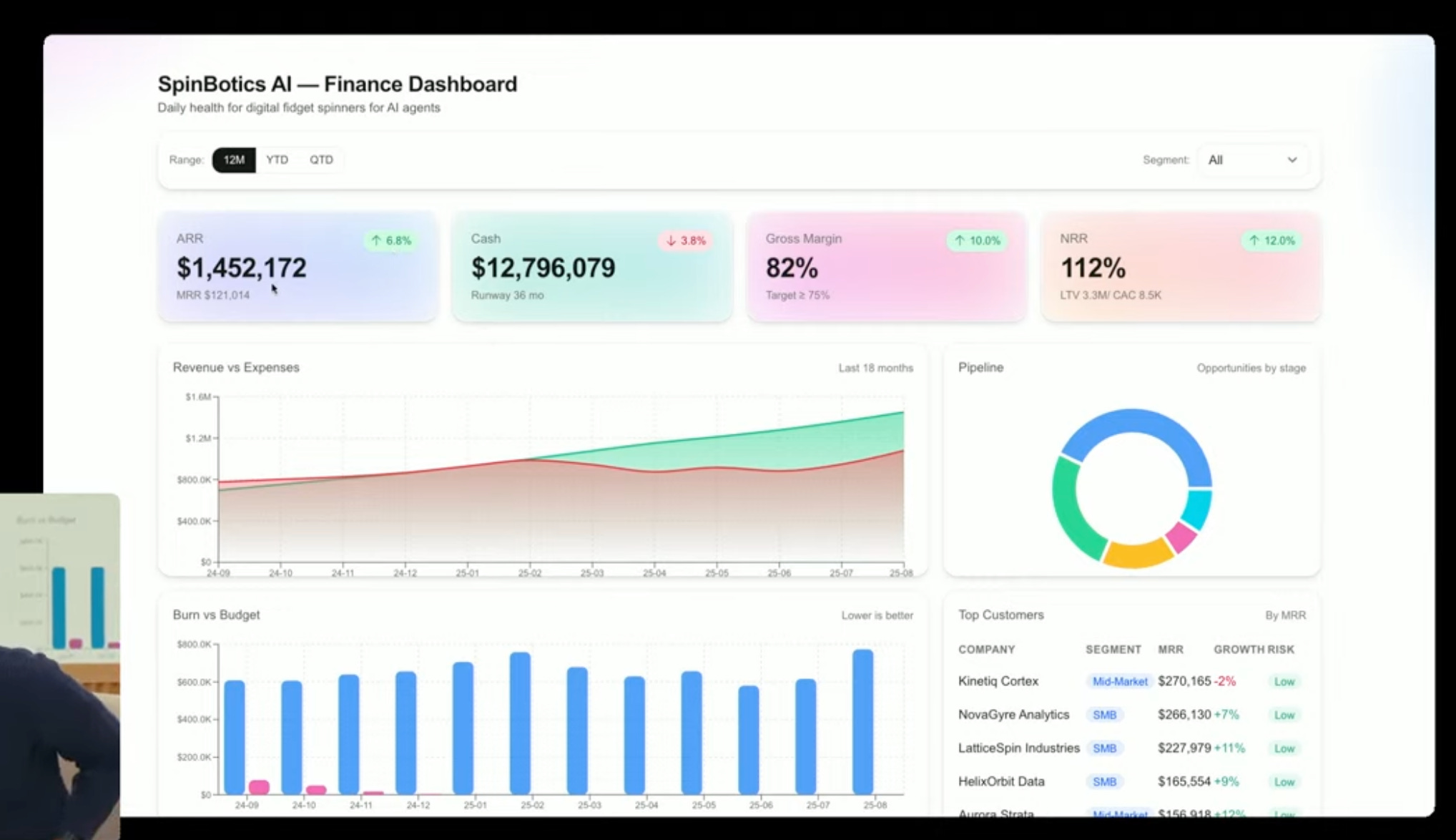This screenshot has width=1456, height=840.
Task: Click the pink segment of Pipeline donut
Action: tap(1181, 536)
